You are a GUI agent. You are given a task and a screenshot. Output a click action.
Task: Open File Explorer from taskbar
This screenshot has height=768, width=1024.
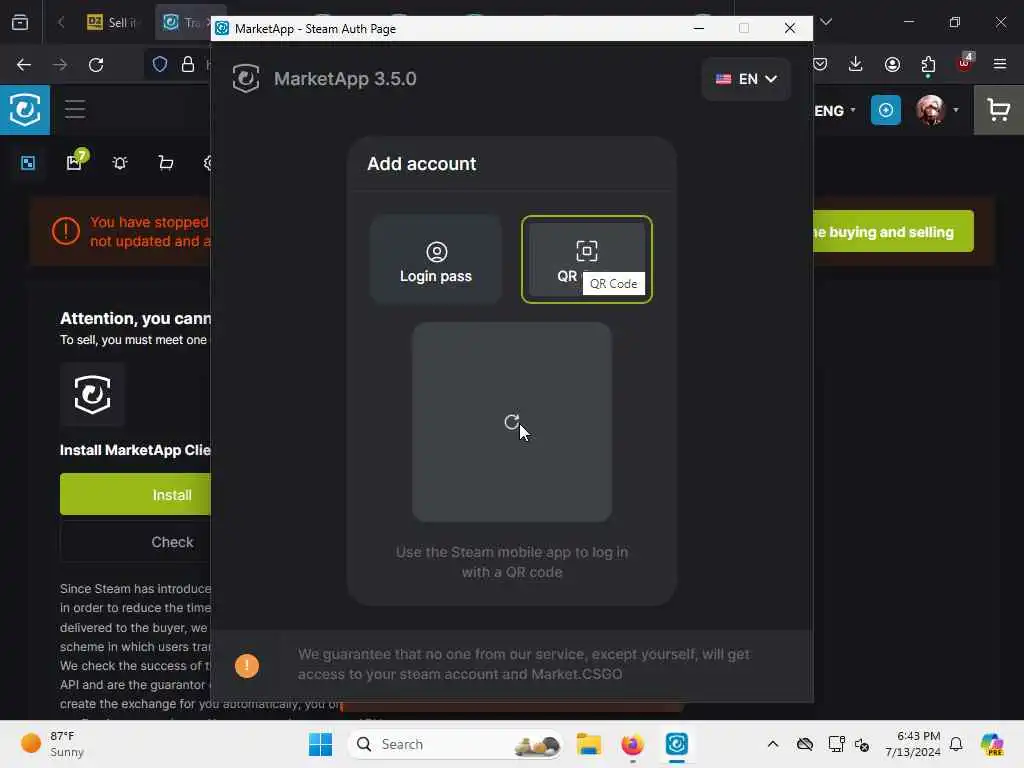(588, 744)
